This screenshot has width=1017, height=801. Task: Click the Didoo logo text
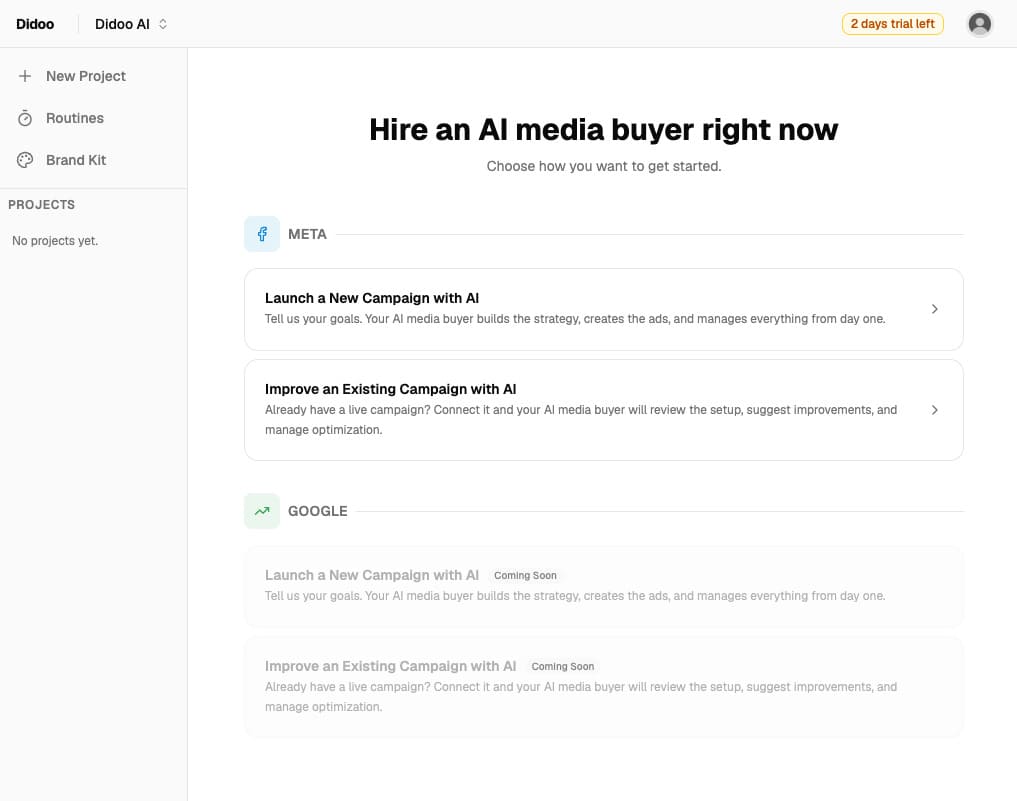[35, 24]
